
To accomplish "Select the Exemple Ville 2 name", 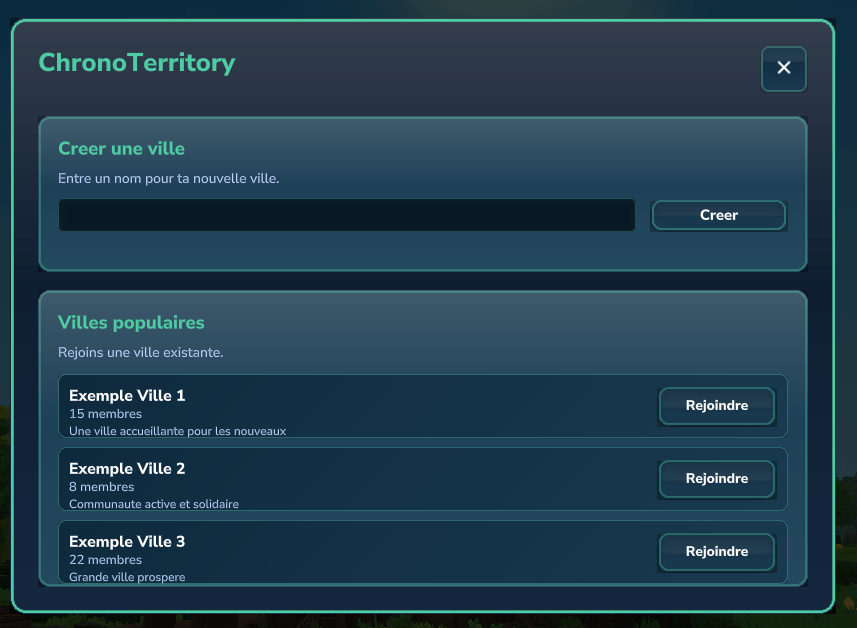I will coord(127,469).
